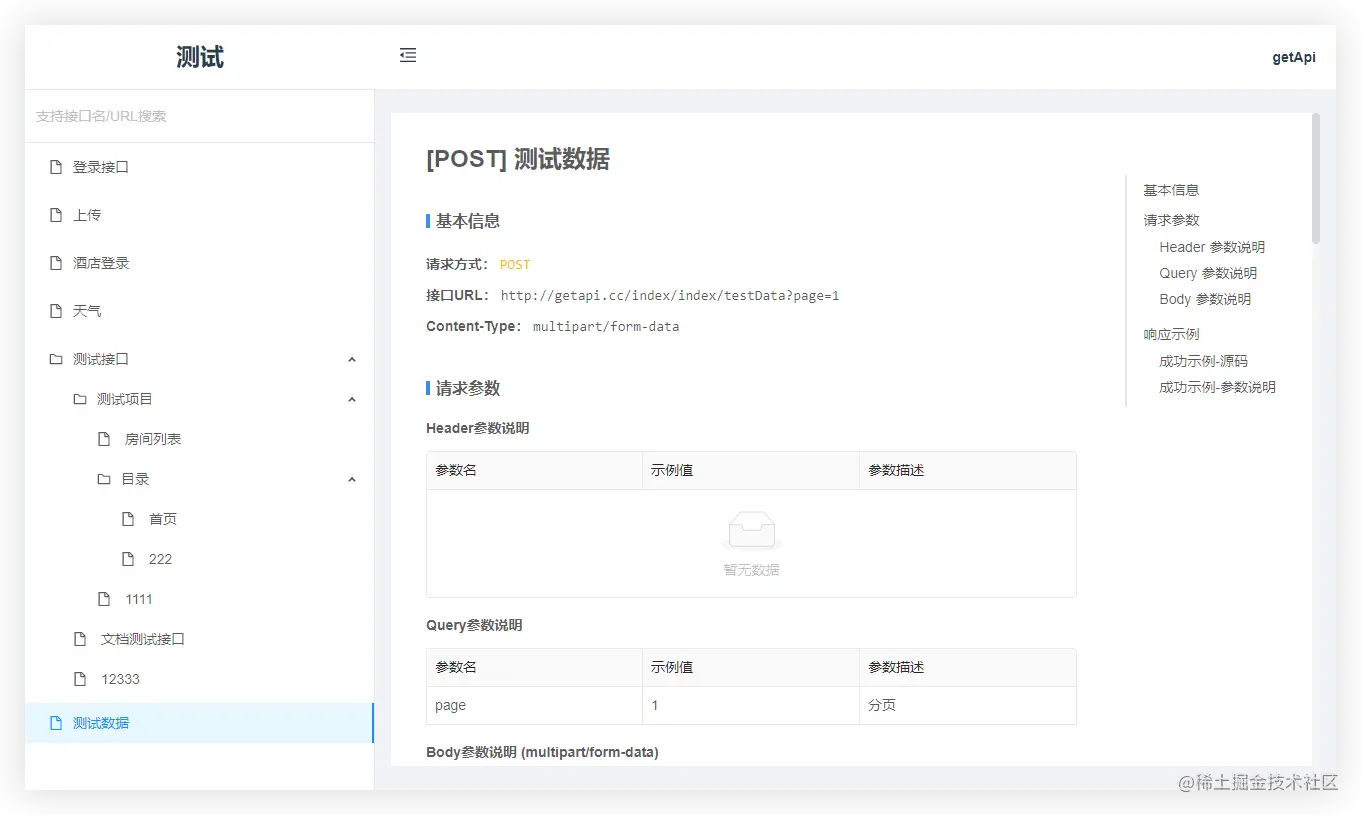Click the 测试 project title
This screenshot has width=1361, height=815.
pyautogui.click(x=200, y=57)
